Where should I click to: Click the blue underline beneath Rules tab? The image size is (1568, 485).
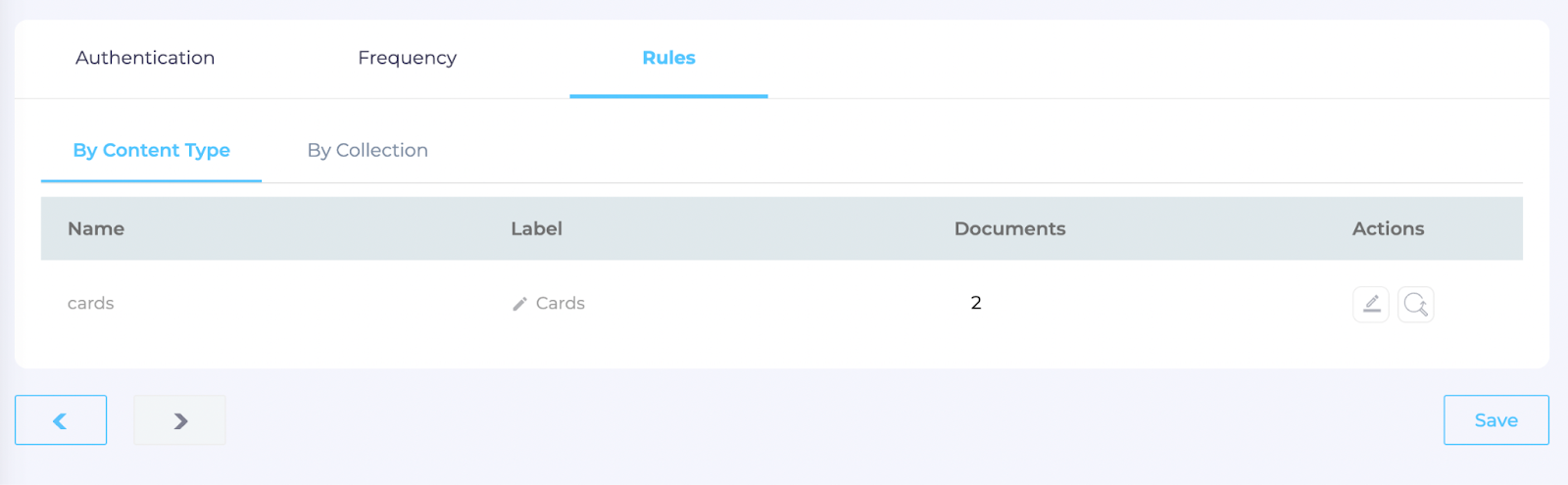(x=668, y=96)
